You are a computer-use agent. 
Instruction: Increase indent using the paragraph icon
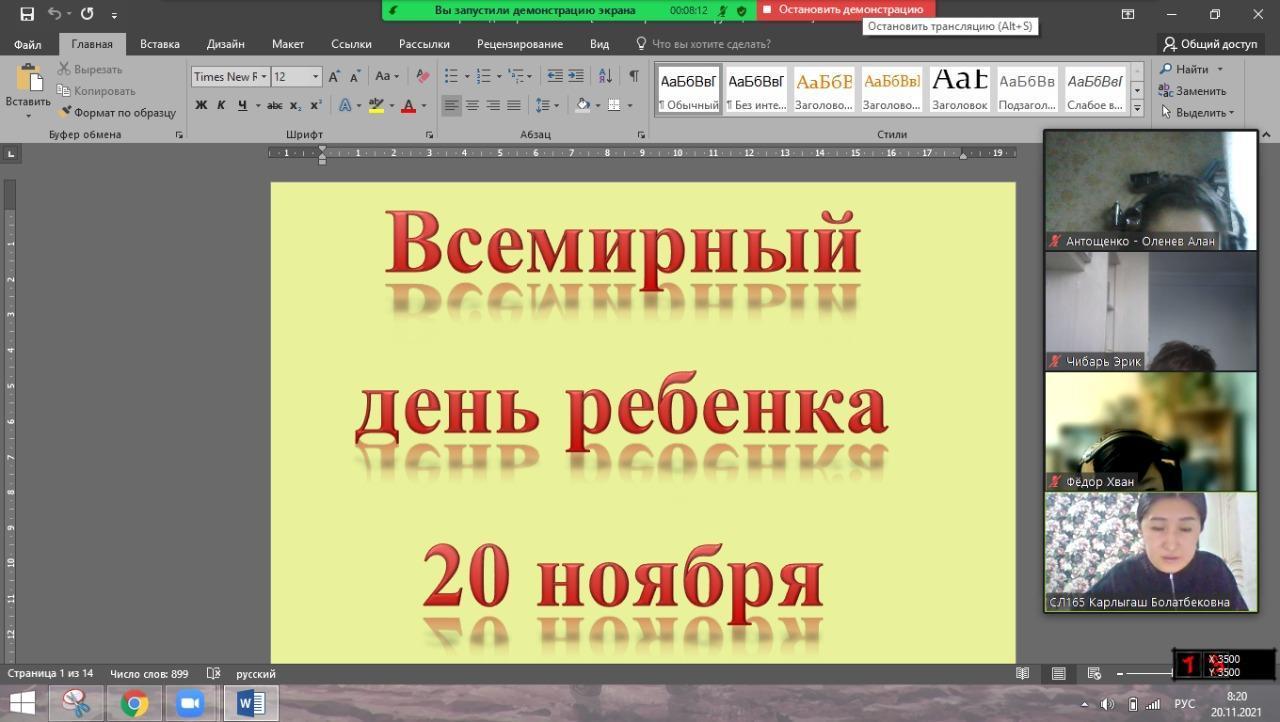coord(576,77)
